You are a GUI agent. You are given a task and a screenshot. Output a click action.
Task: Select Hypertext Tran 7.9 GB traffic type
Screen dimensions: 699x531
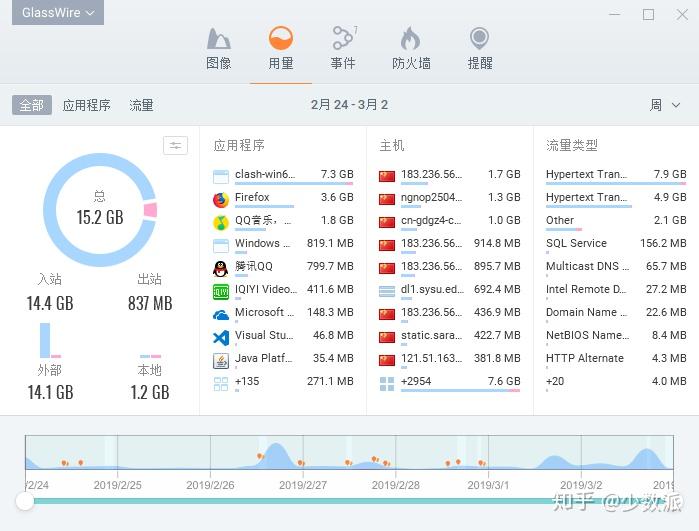616,175
